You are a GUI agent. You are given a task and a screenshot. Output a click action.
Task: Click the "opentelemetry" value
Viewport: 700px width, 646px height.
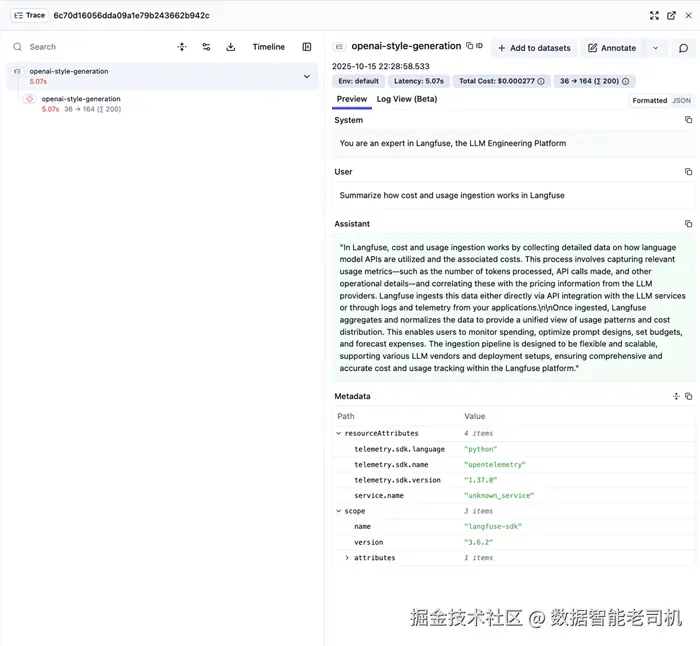[495, 465]
